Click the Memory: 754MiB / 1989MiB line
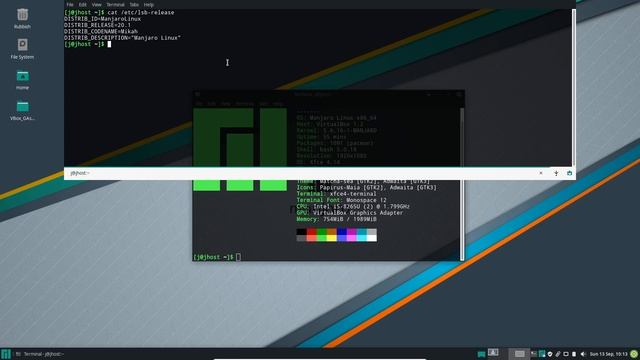Screen dimensions: 640x360 336,219
